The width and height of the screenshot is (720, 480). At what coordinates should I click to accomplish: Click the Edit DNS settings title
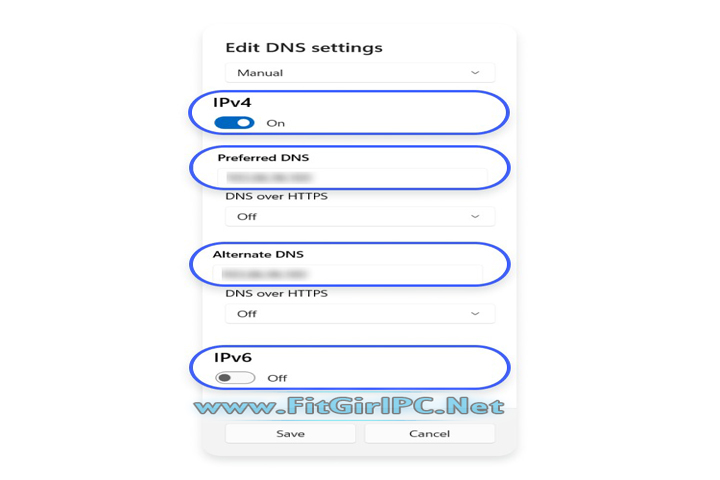click(x=303, y=47)
